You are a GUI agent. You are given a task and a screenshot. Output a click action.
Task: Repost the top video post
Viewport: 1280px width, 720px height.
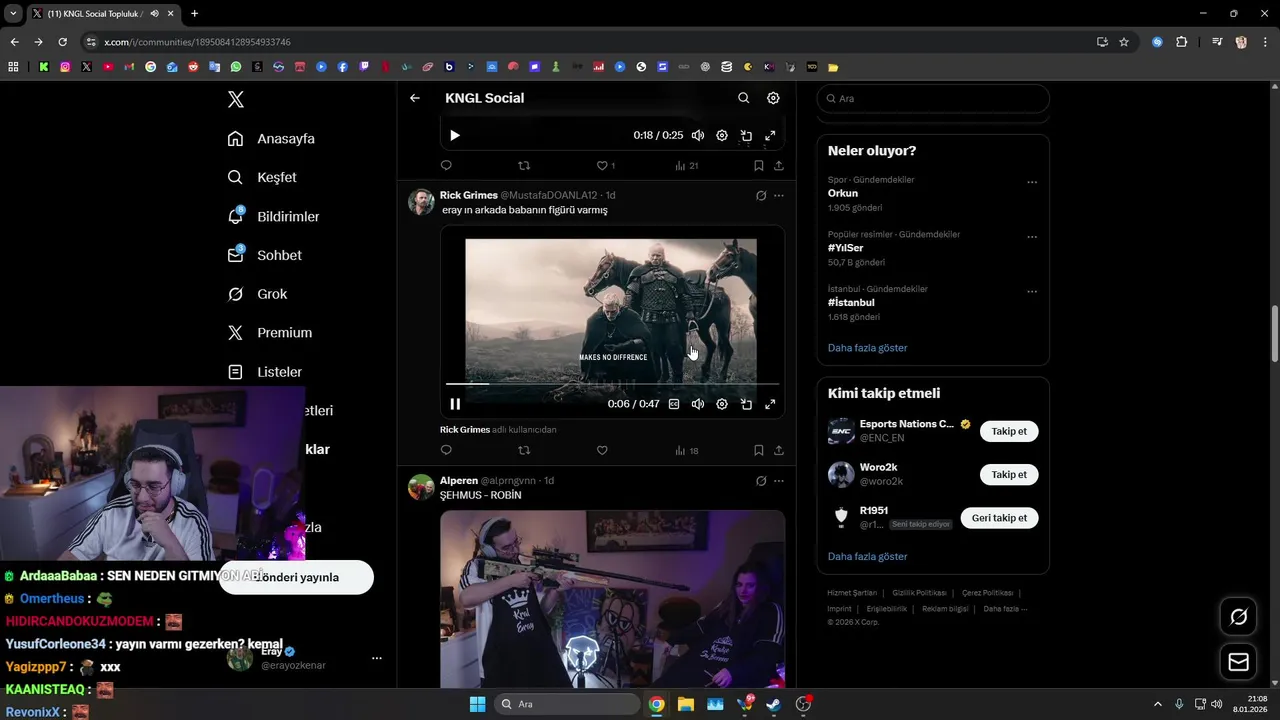click(x=524, y=166)
